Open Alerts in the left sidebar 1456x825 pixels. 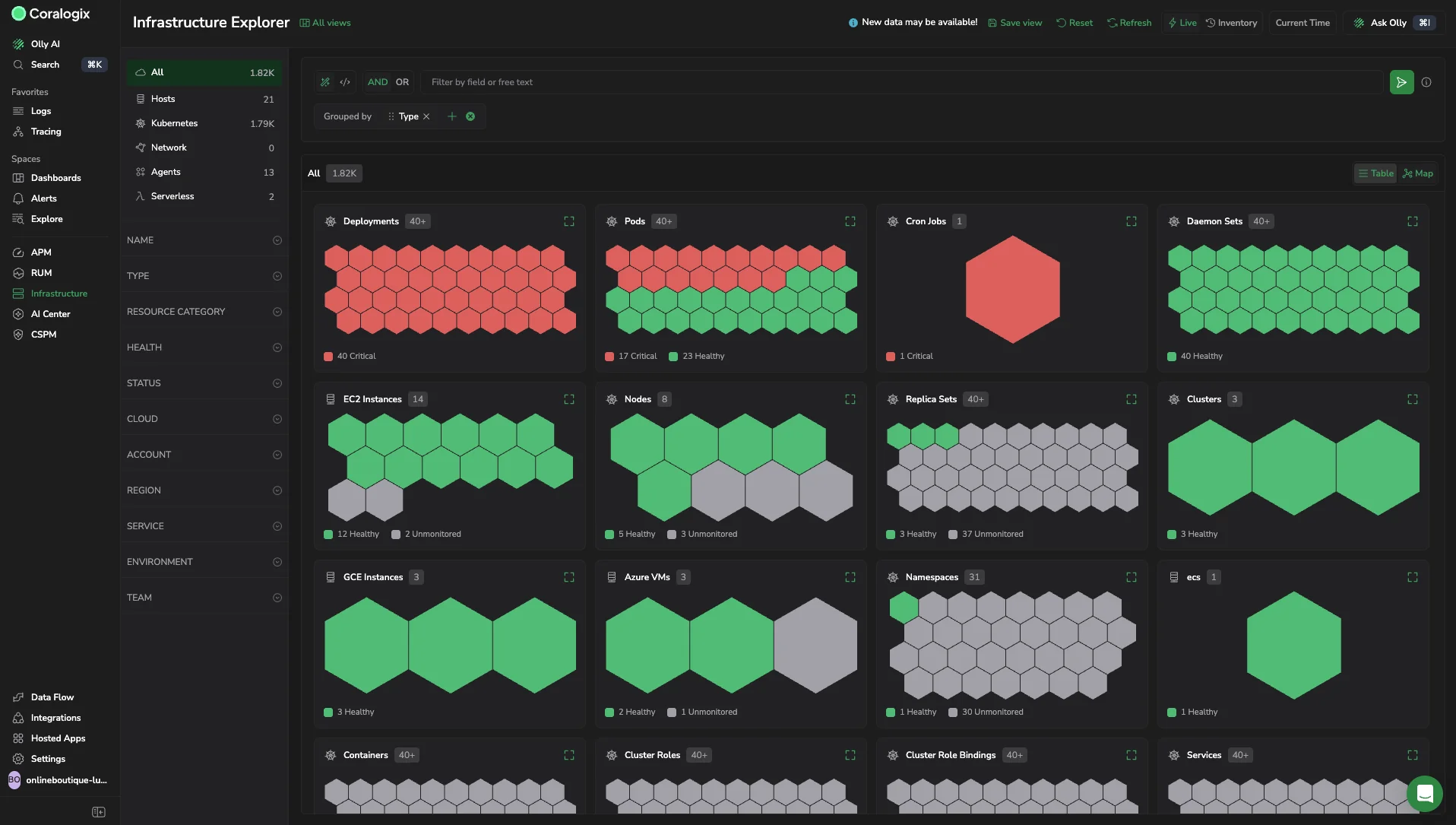[43, 198]
